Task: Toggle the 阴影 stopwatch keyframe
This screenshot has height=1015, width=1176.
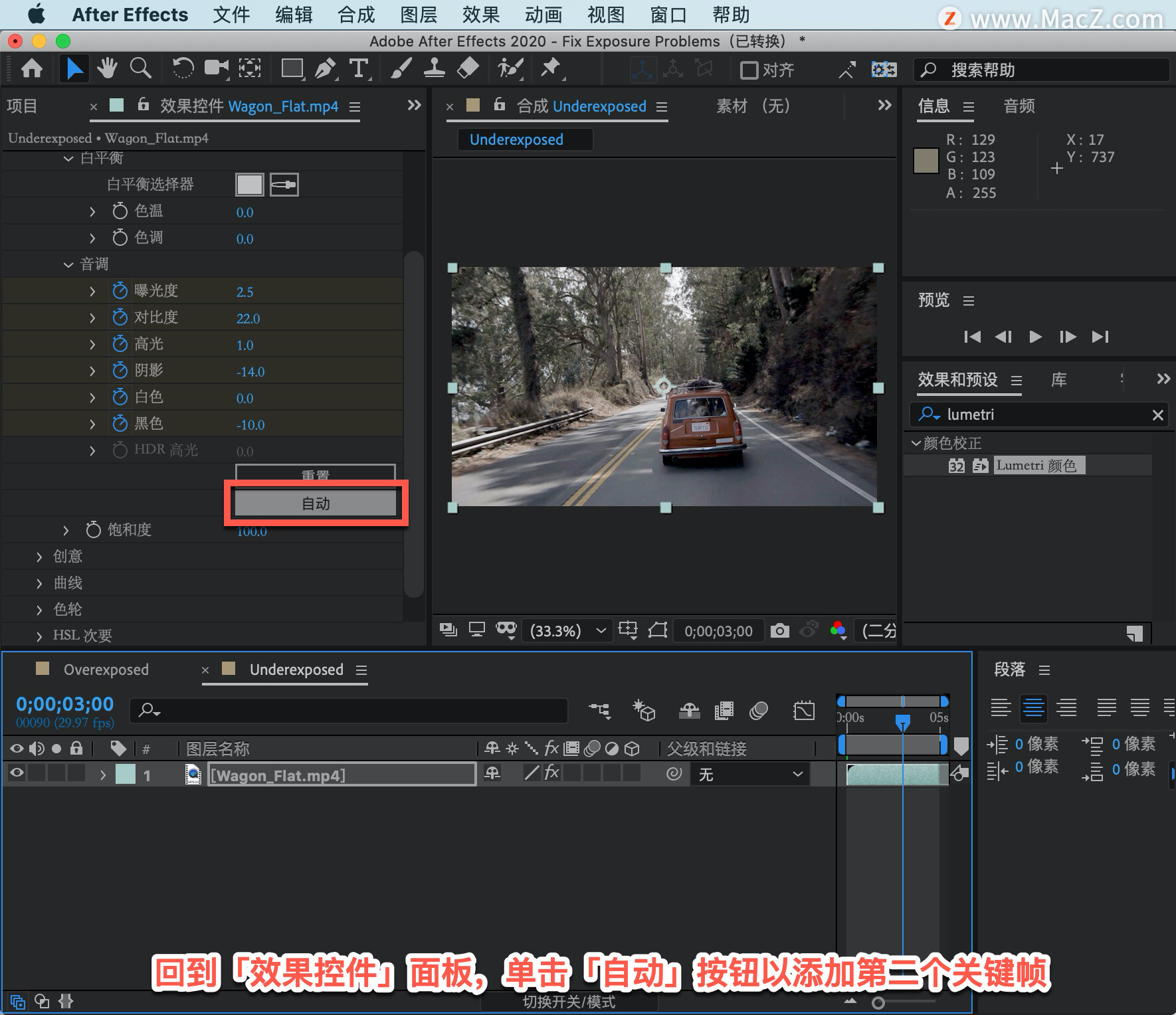Action: [x=120, y=371]
